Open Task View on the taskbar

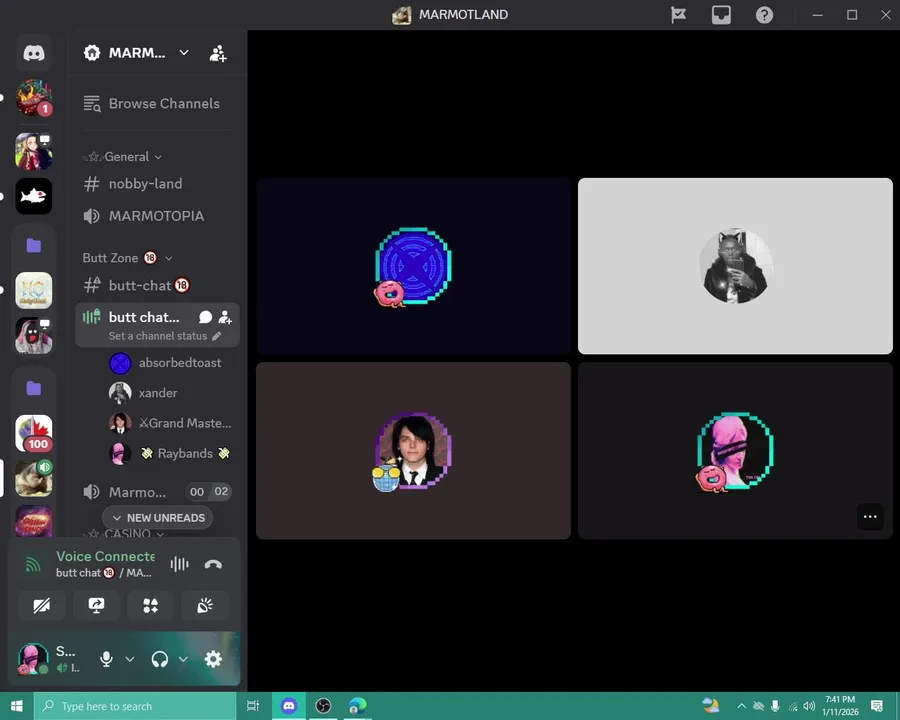point(253,706)
